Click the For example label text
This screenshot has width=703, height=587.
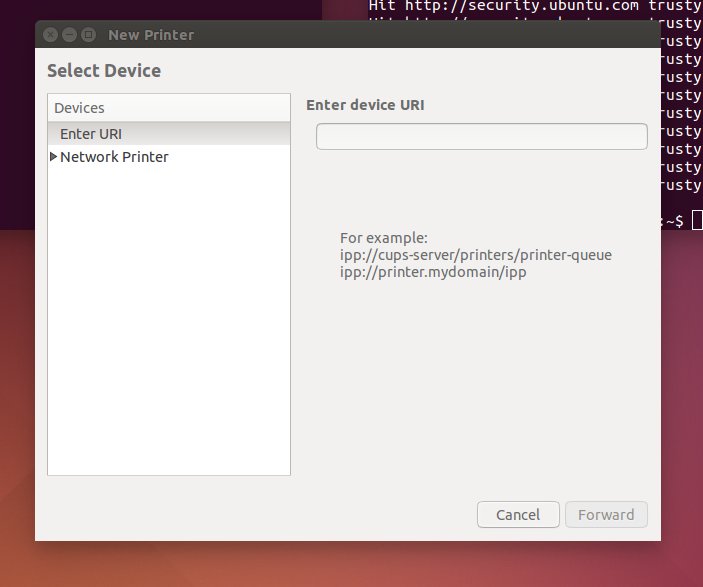click(x=383, y=238)
